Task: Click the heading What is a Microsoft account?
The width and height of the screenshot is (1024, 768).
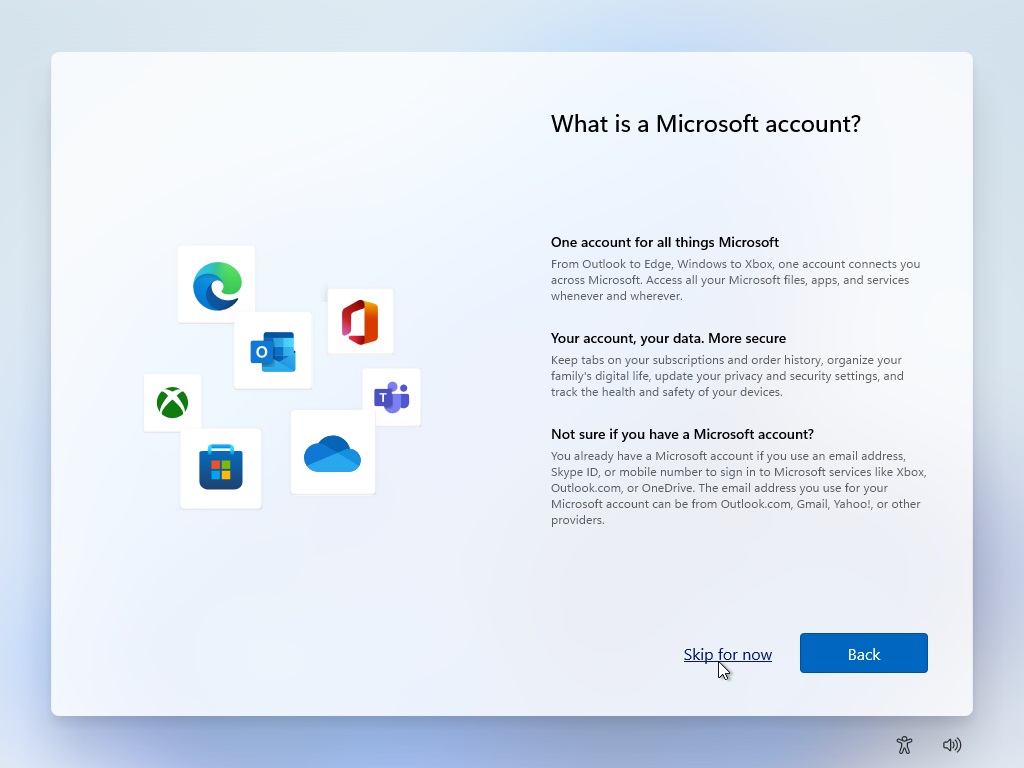Action: pyautogui.click(x=706, y=123)
